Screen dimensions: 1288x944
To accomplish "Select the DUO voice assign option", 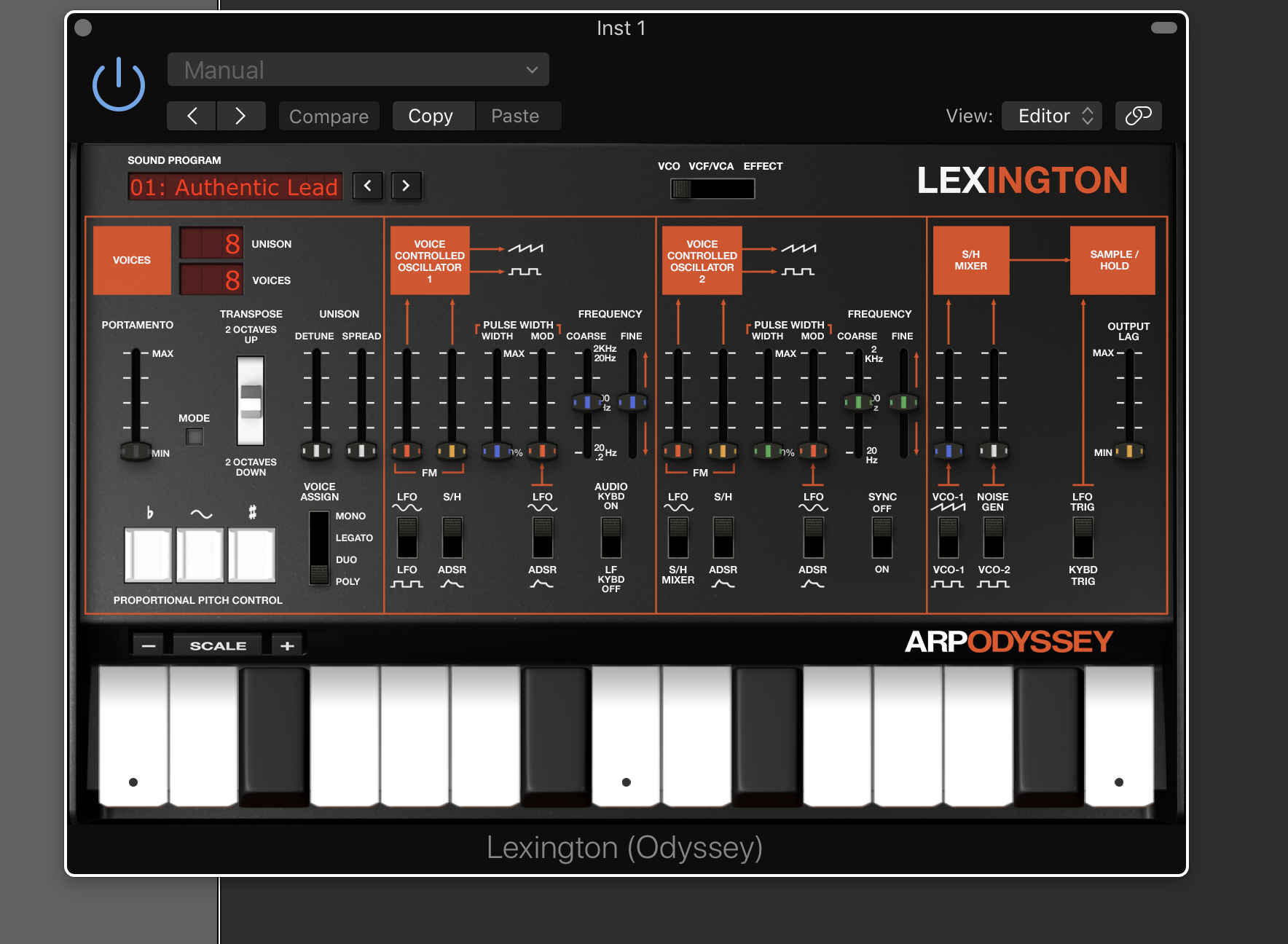I will 346,559.
